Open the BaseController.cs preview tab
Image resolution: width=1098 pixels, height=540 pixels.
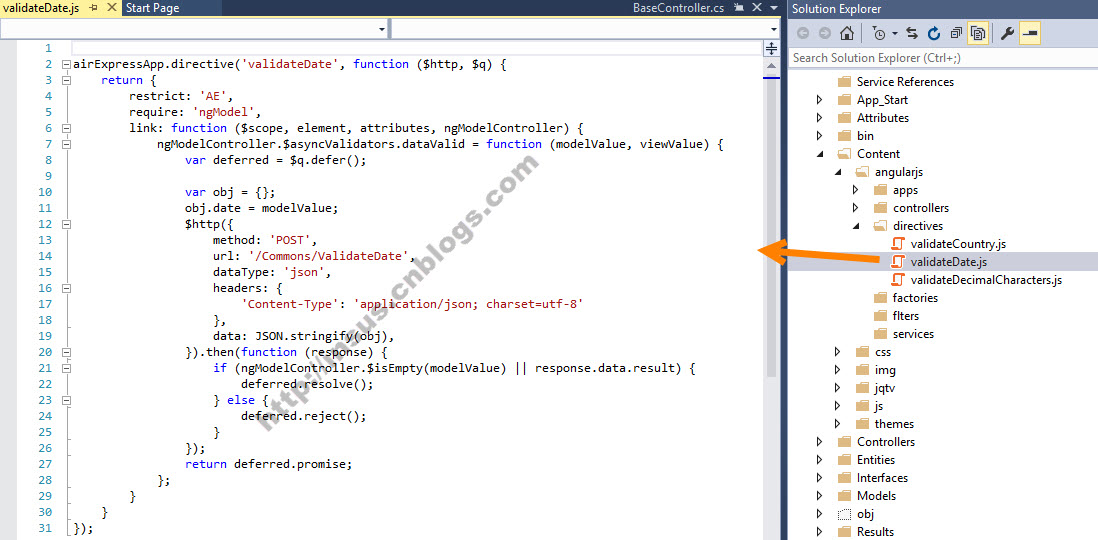[x=679, y=8]
